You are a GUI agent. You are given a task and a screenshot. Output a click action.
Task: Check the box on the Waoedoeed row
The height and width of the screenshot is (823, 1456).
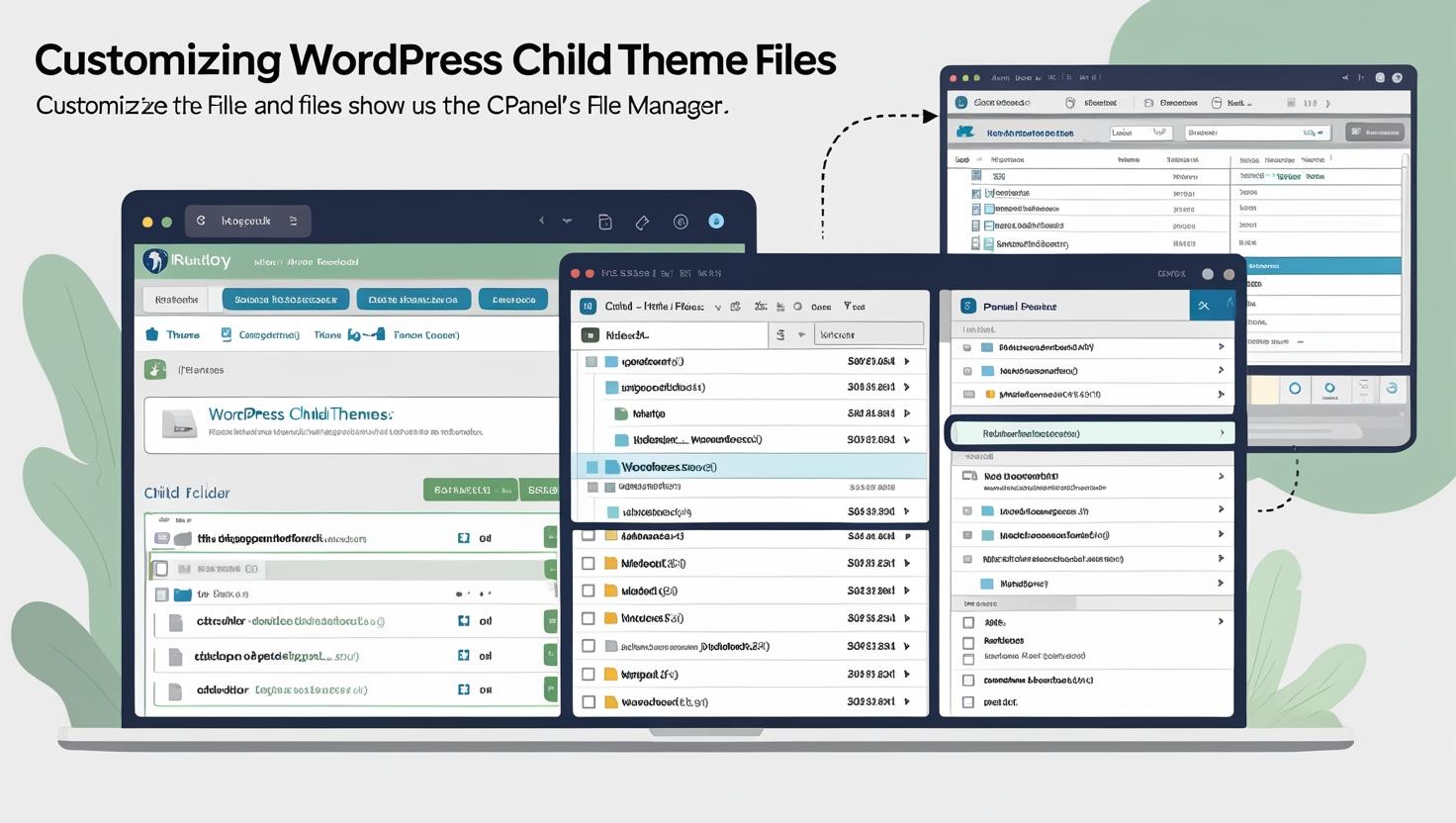588,702
